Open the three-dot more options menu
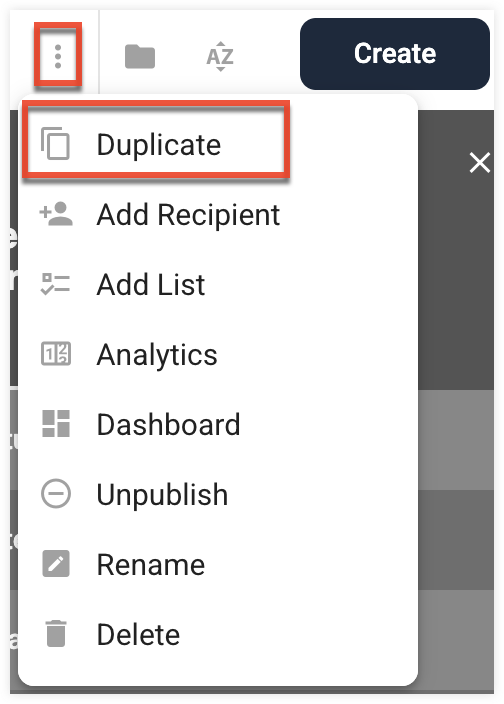This screenshot has height=704, width=504. click(58, 56)
